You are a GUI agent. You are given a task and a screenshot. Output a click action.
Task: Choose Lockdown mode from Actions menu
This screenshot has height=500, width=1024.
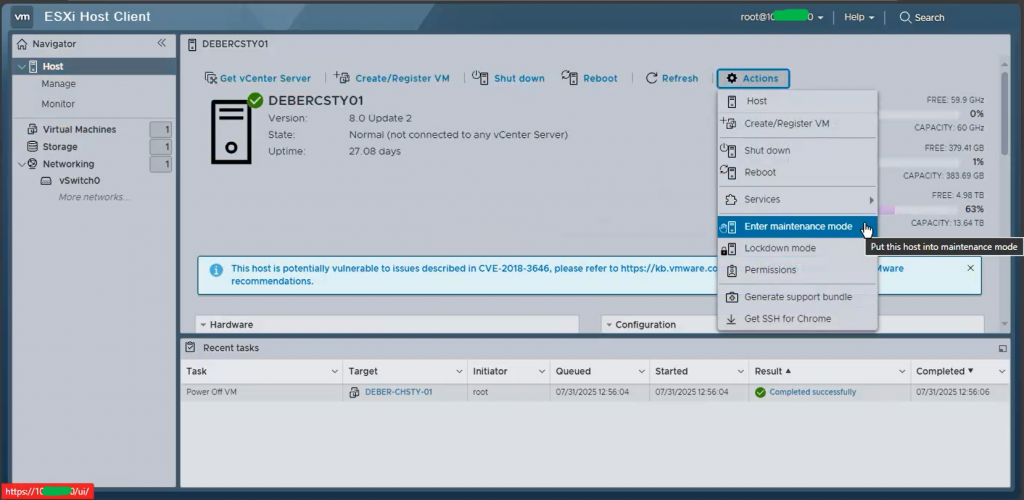[x=779, y=248]
